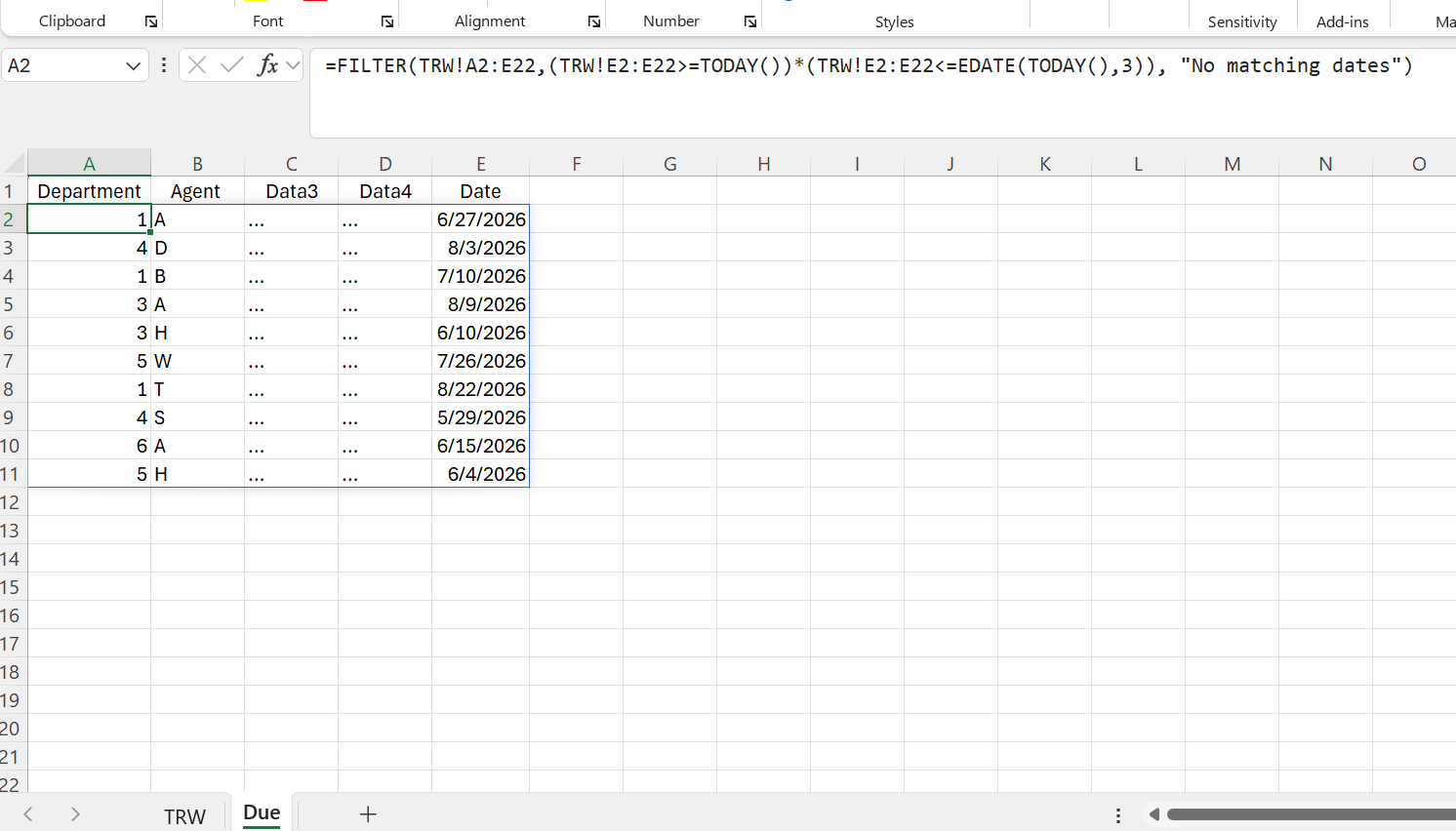Select the Due sheet tab
The width and height of the screenshot is (1456, 831).
pos(262,812)
